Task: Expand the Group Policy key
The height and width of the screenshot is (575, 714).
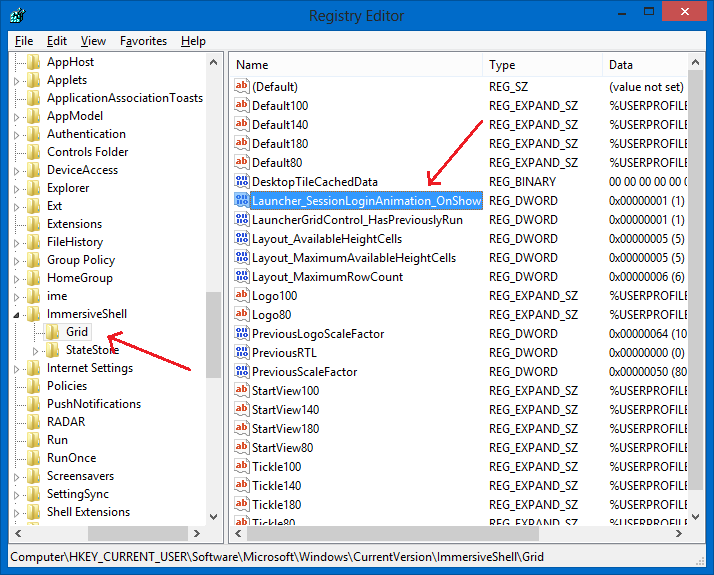Action: pyautogui.click(x=16, y=261)
